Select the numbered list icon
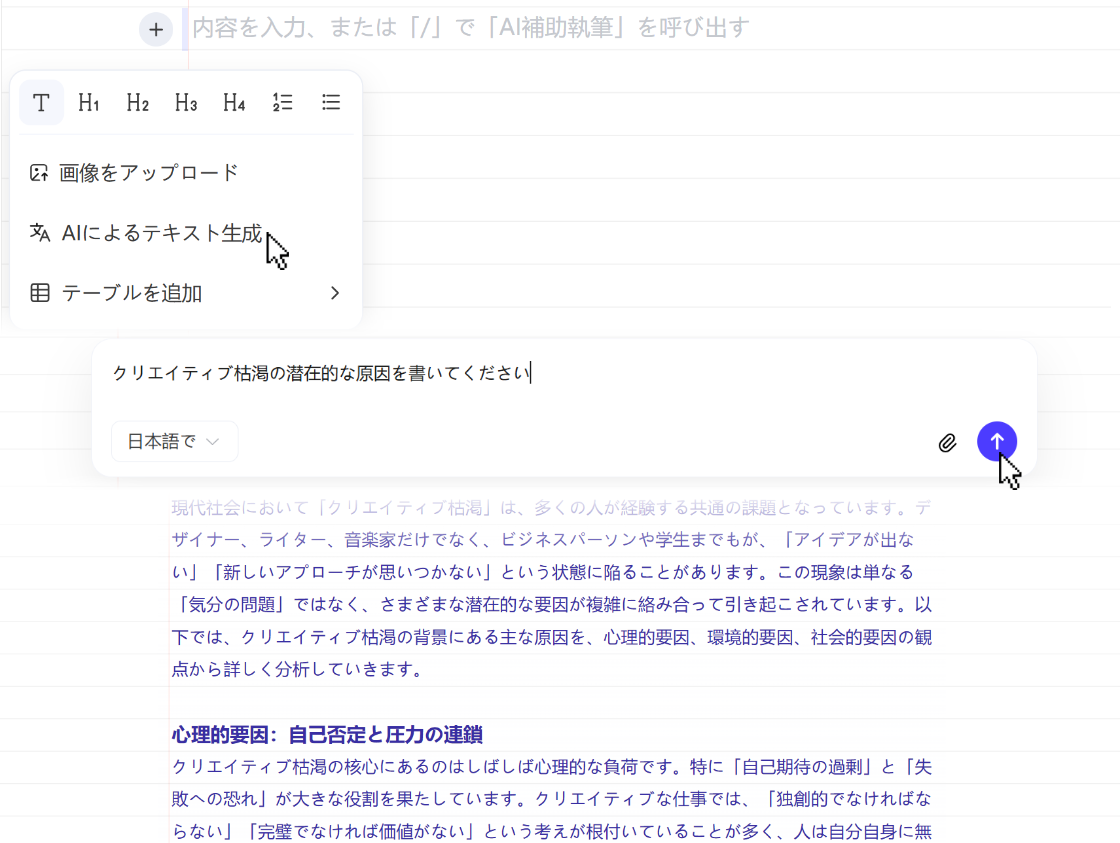 282,102
